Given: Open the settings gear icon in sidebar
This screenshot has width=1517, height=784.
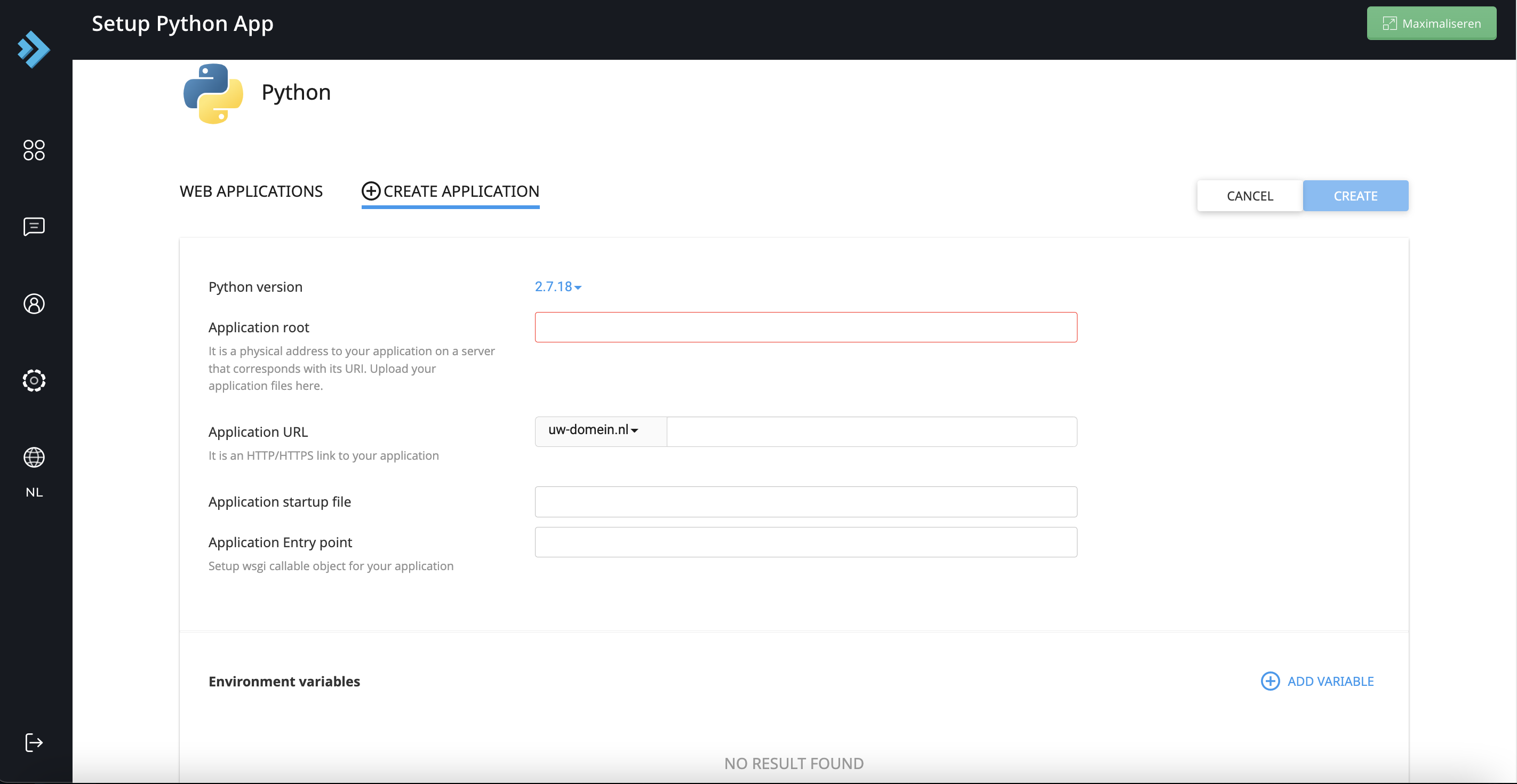Looking at the screenshot, I should (34, 380).
